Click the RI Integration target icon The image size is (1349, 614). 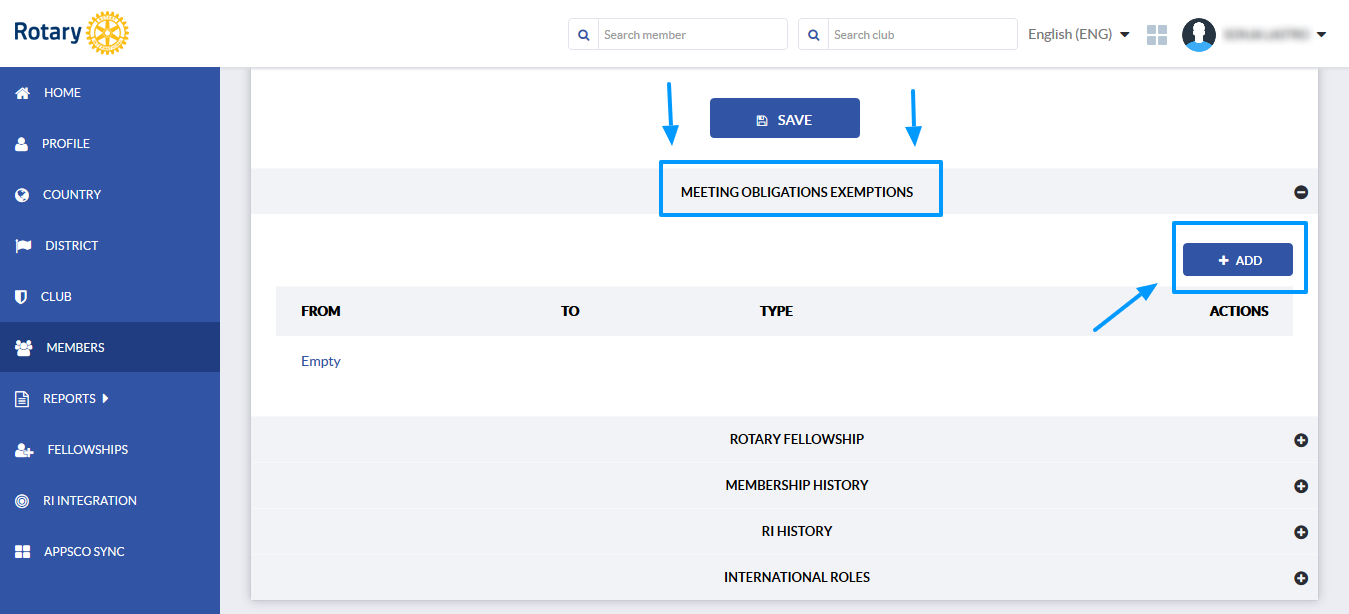coord(22,501)
